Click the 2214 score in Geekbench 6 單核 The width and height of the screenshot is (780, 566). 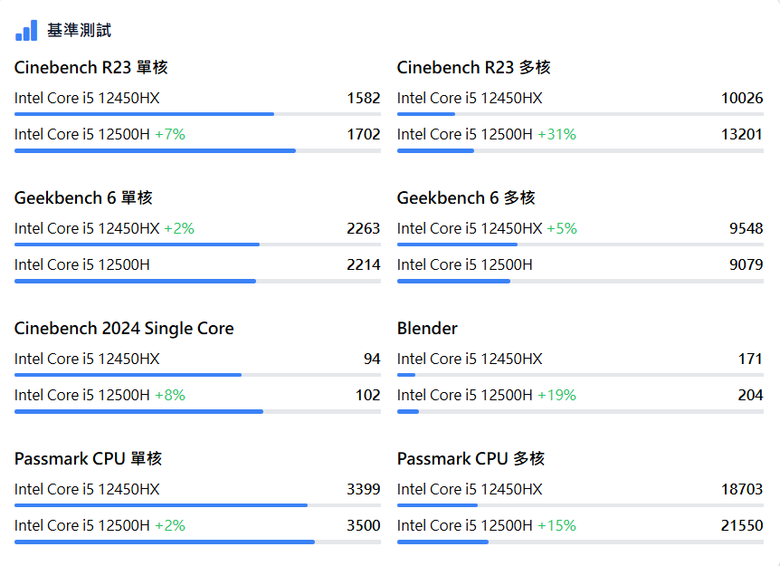(364, 265)
